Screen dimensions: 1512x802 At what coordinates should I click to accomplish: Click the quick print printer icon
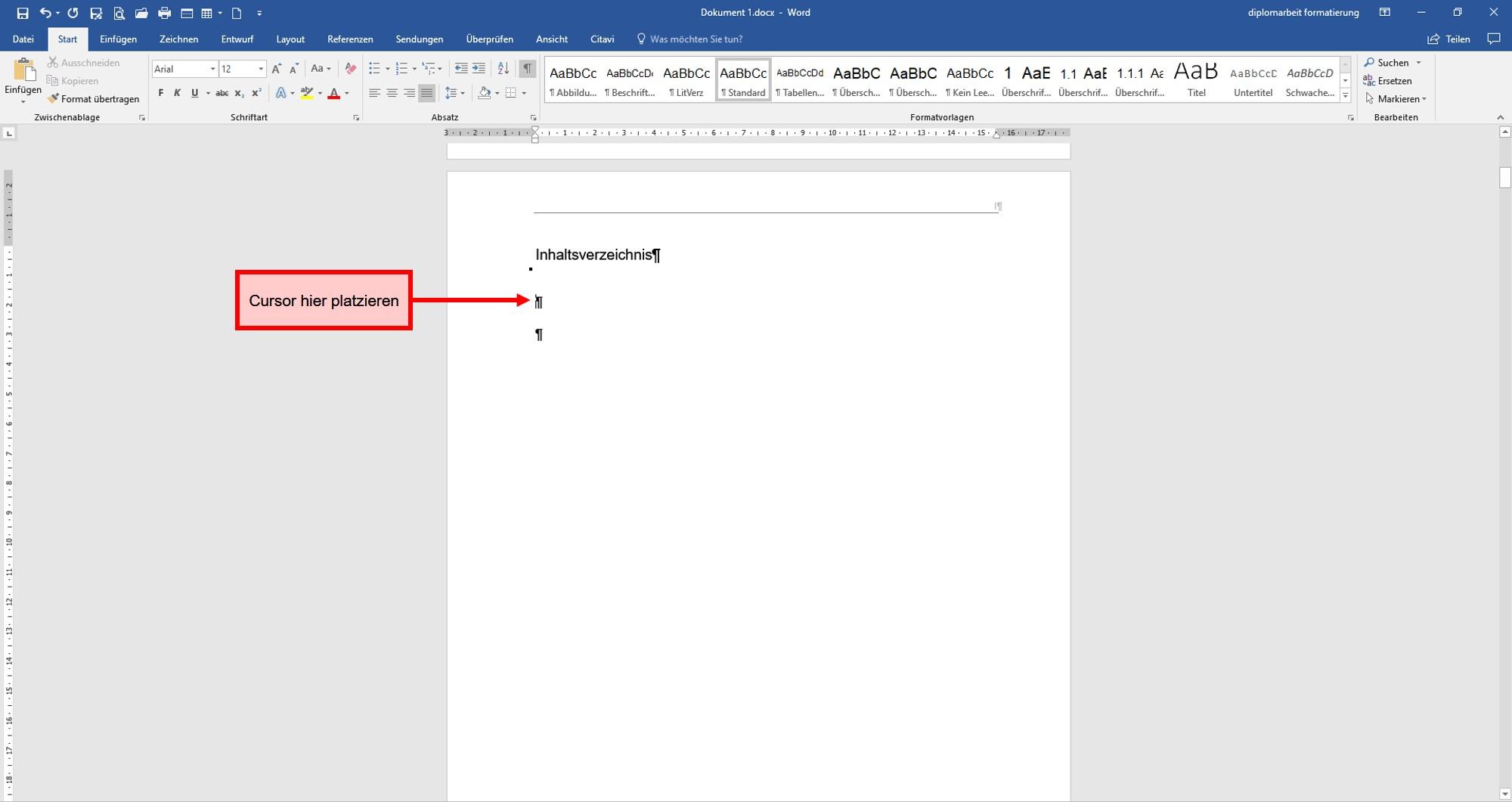(x=164, y=13)
